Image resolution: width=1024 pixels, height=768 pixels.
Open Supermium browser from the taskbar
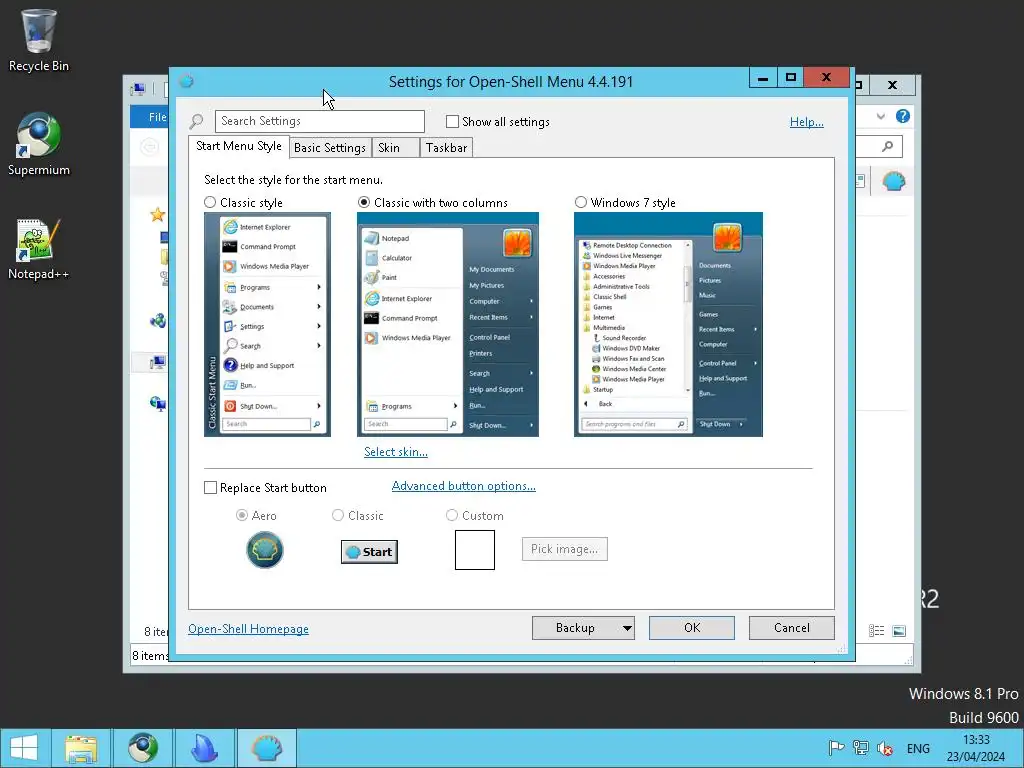tap(142, 748)
